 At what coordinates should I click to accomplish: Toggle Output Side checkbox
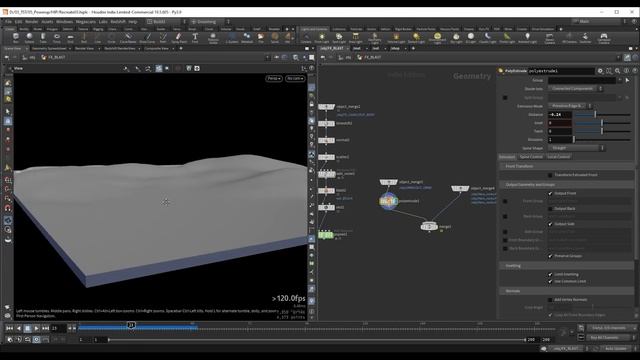tap(550, 224)
